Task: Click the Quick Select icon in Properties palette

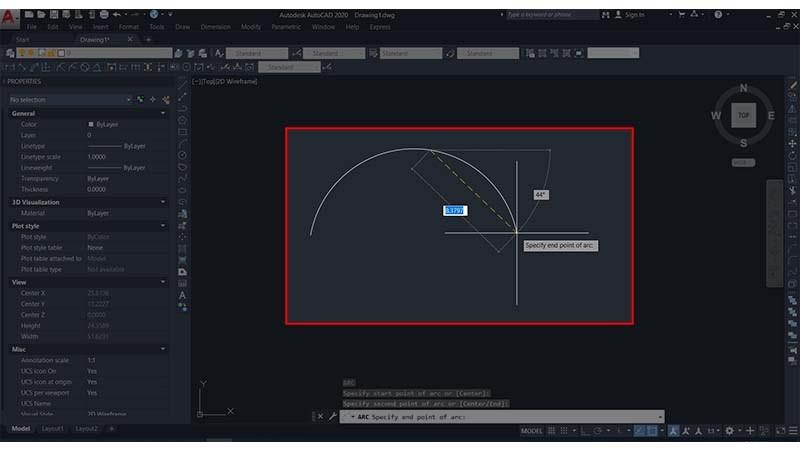Action: click(x=166, y=99)
